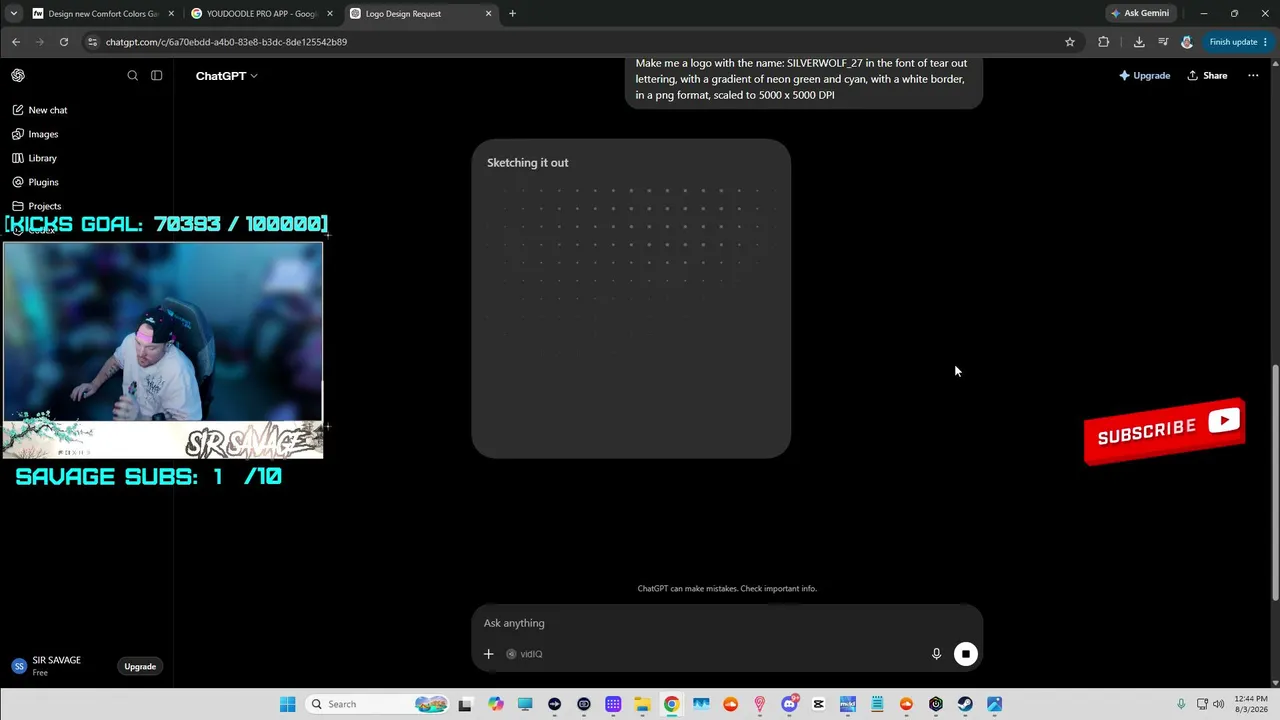The image size is (1280, 720).
Task: Reload the current page
Action: 64,42
